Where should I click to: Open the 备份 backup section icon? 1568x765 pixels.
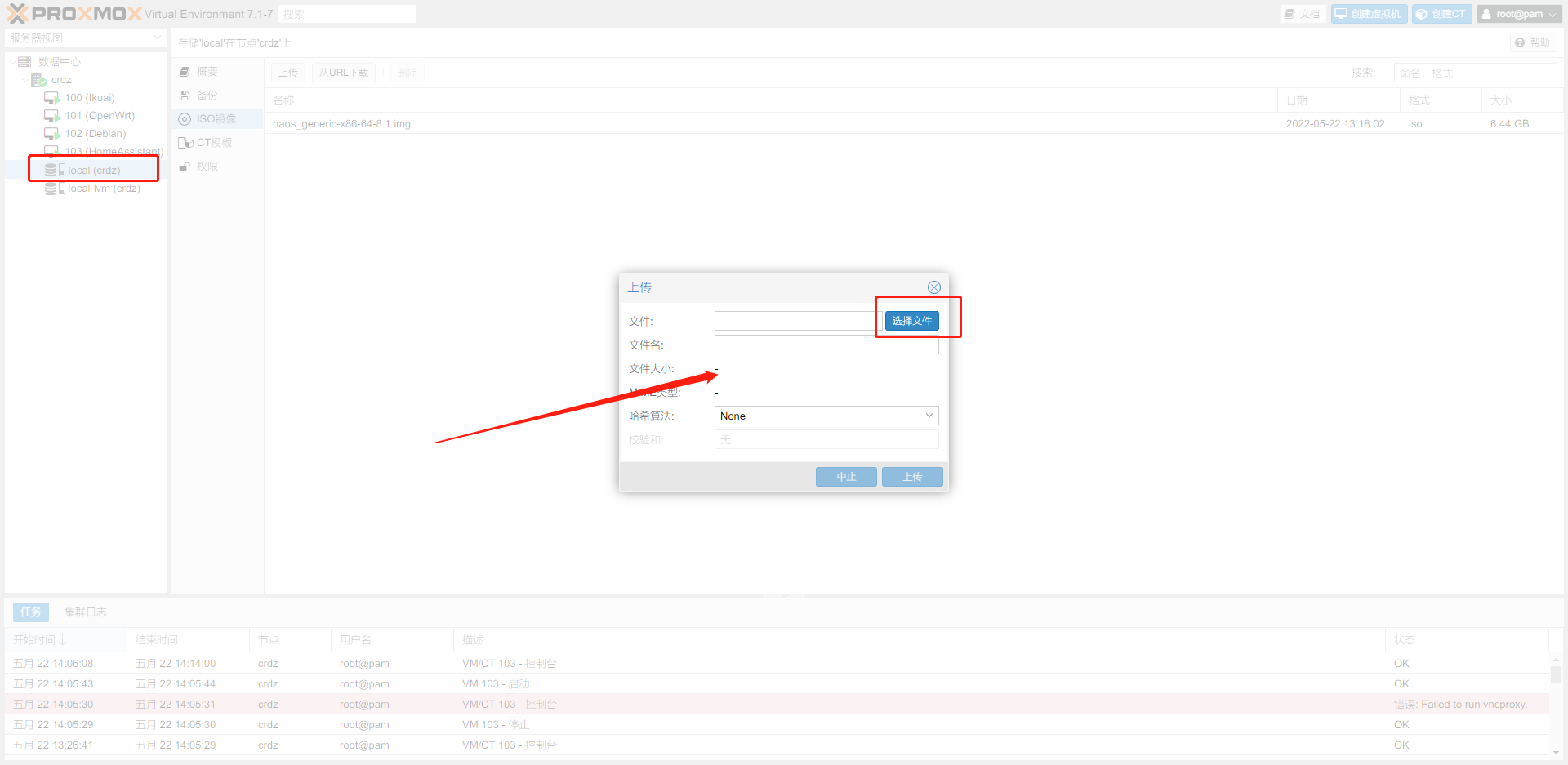(185, 96)
